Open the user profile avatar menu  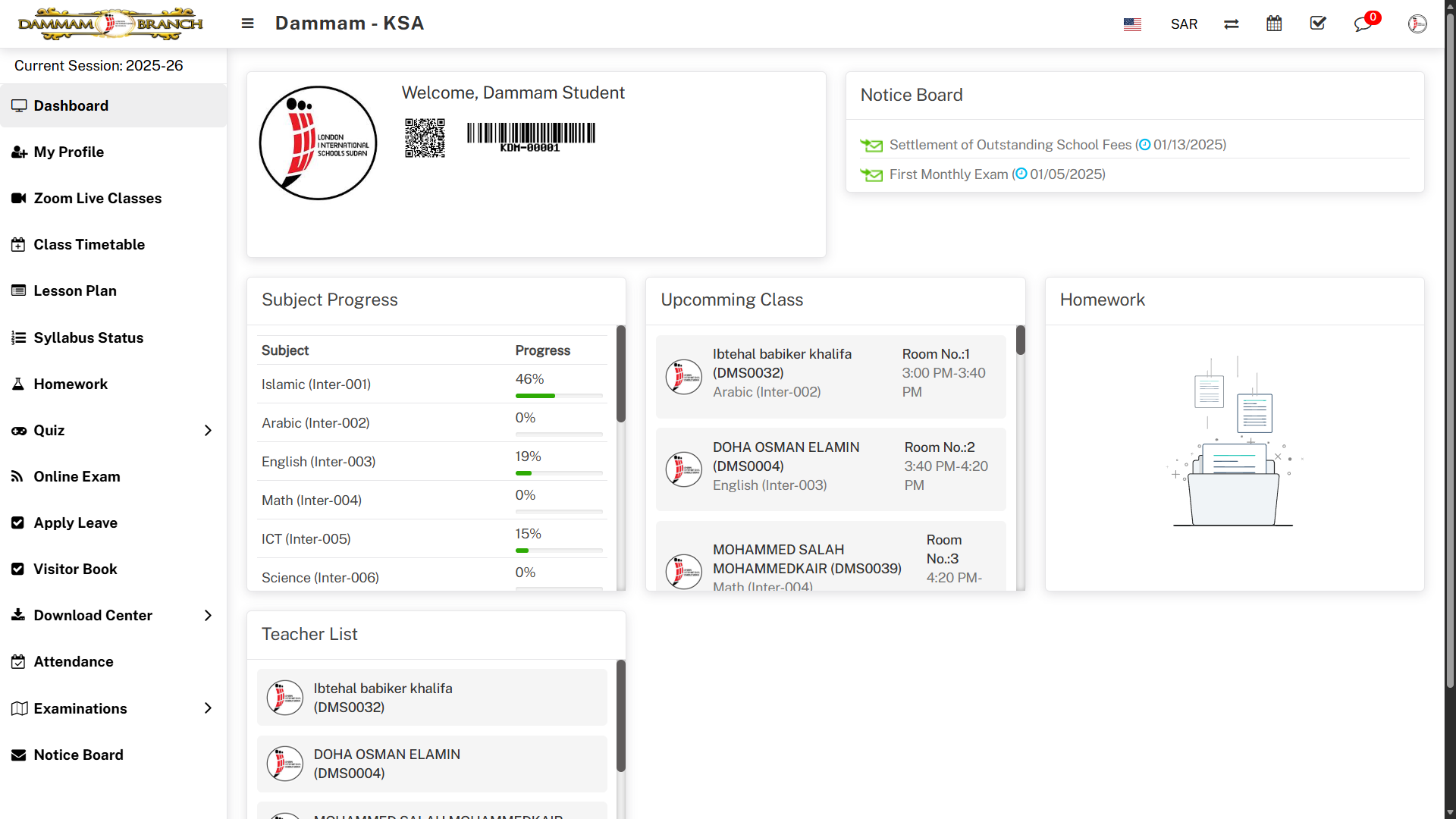pos(1417,24)
